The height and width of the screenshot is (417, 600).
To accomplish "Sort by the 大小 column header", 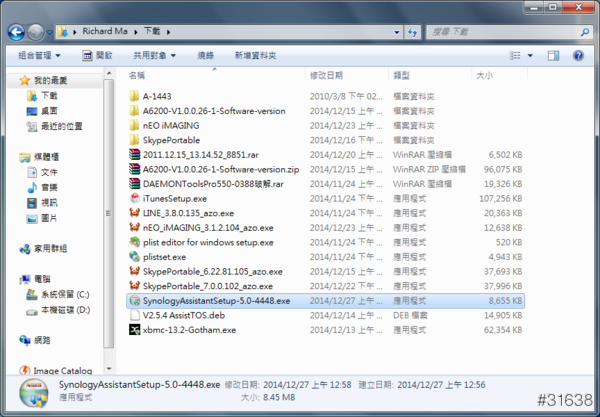I will (484, 75).
